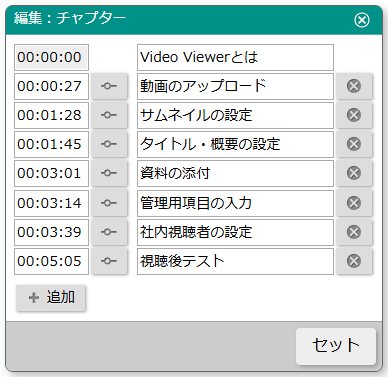Viewport: 388px width, 377px height.
Task: Click the set-time icon beside 00:01:28
Action: point(109,115)
